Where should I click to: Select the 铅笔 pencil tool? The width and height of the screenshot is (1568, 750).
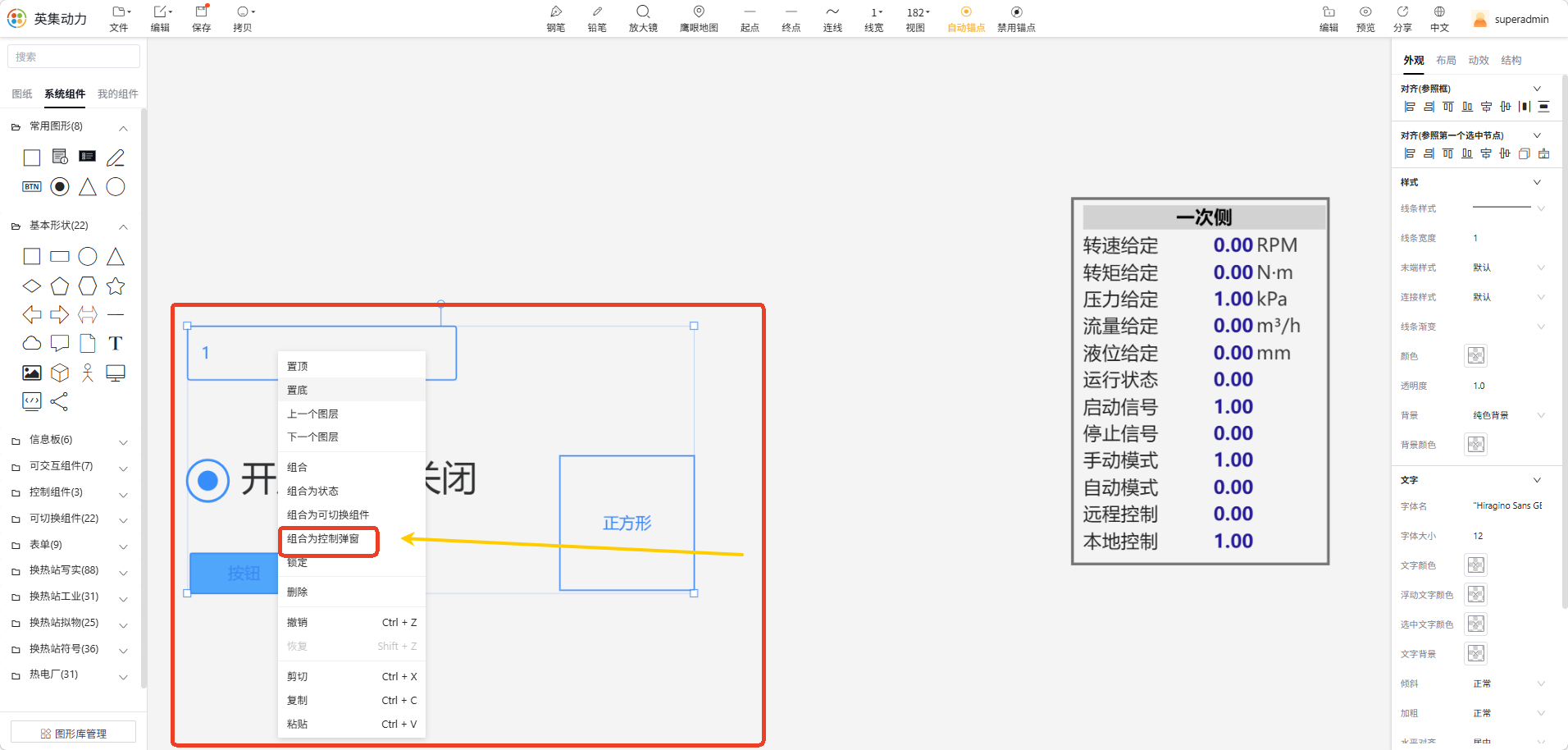pos(597,18)
